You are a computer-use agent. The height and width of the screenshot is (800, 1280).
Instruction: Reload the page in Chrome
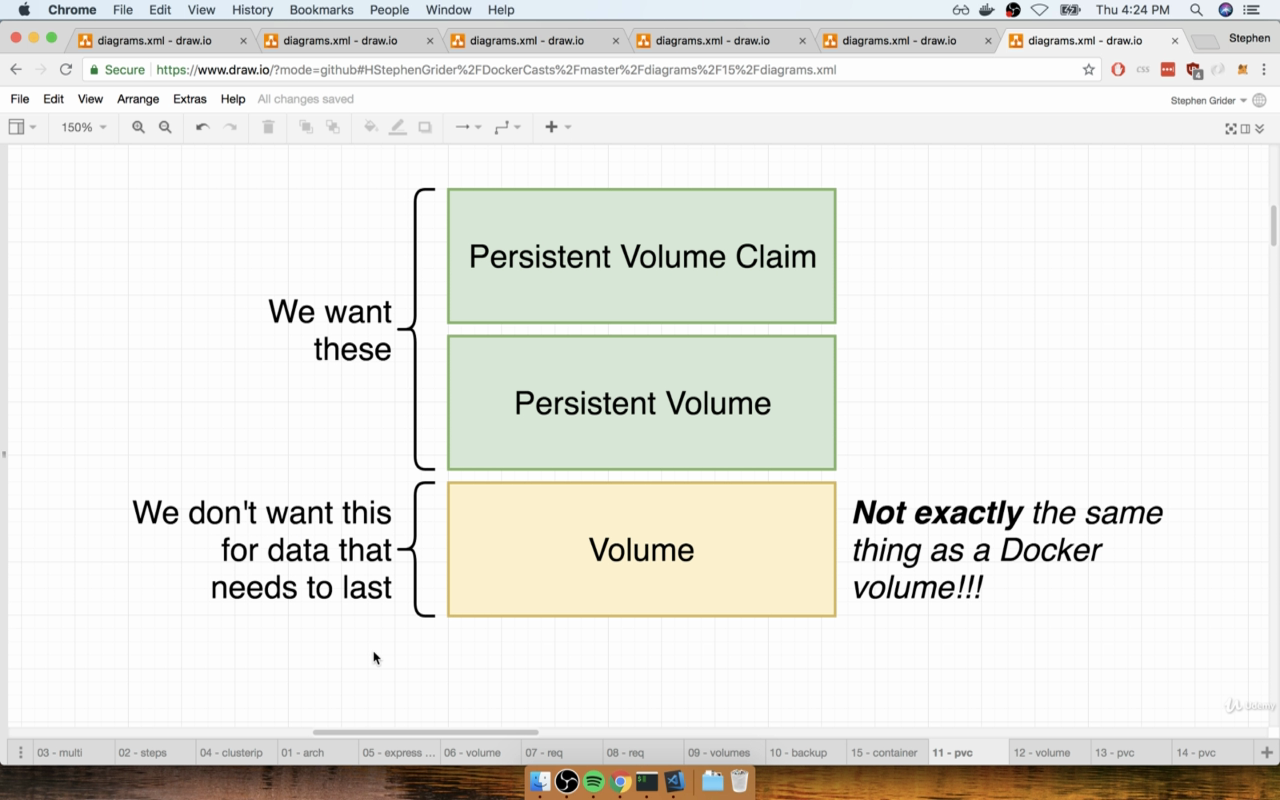coord(66,70)
